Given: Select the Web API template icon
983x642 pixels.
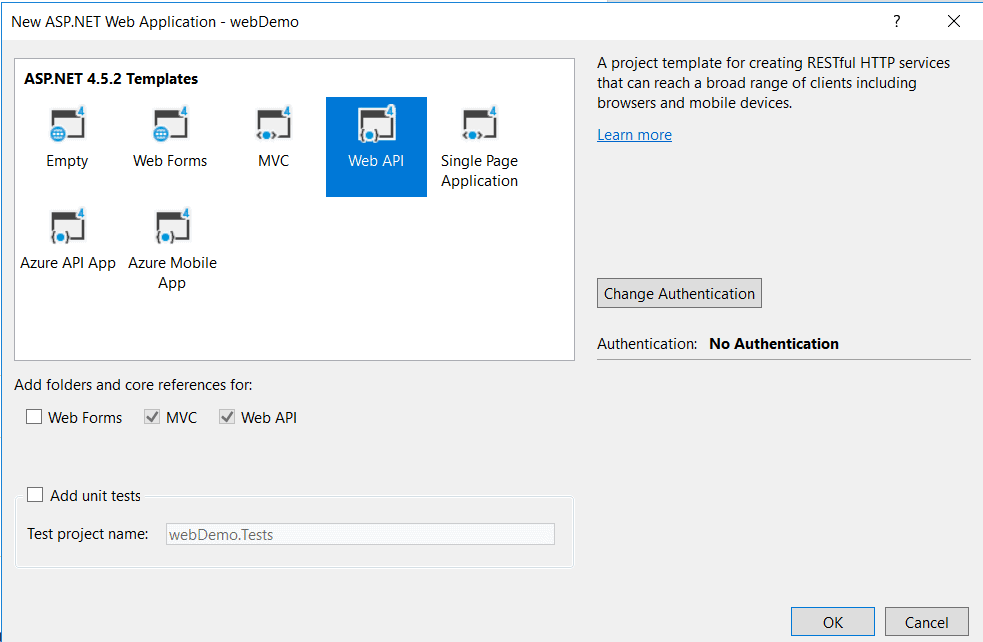Looking at the screenshot, I should pos(376,124).
